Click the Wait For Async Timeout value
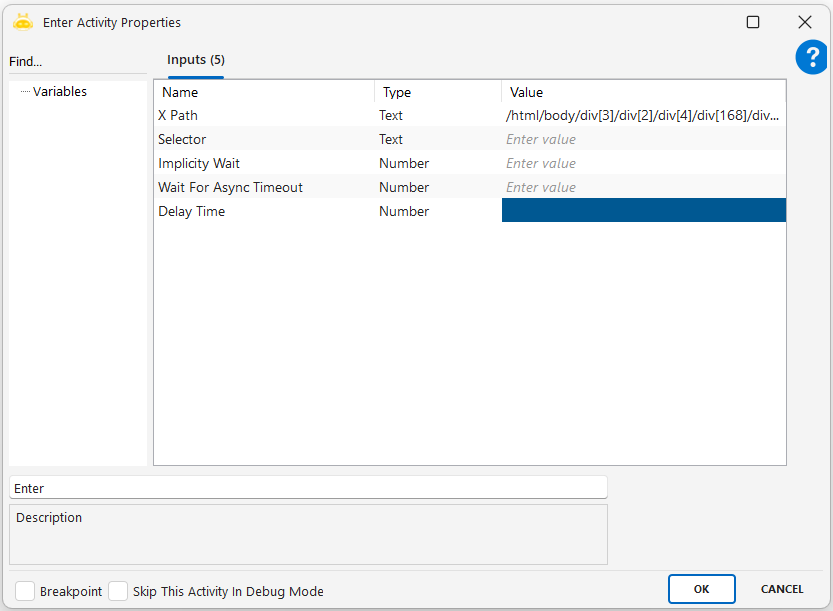 click(643, 188)
